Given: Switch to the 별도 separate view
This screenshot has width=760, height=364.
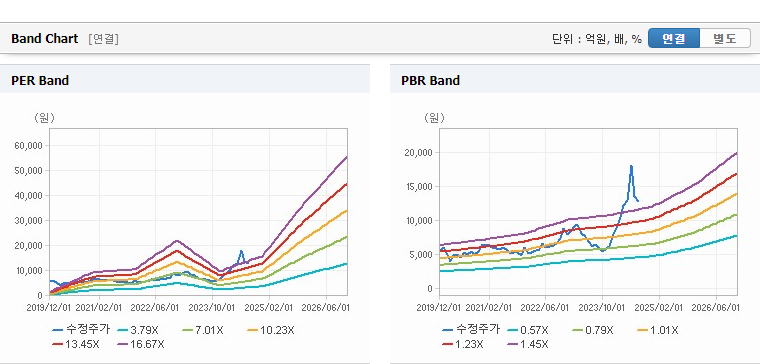Looking at the screenshot, I should click(x=725, y=38).
